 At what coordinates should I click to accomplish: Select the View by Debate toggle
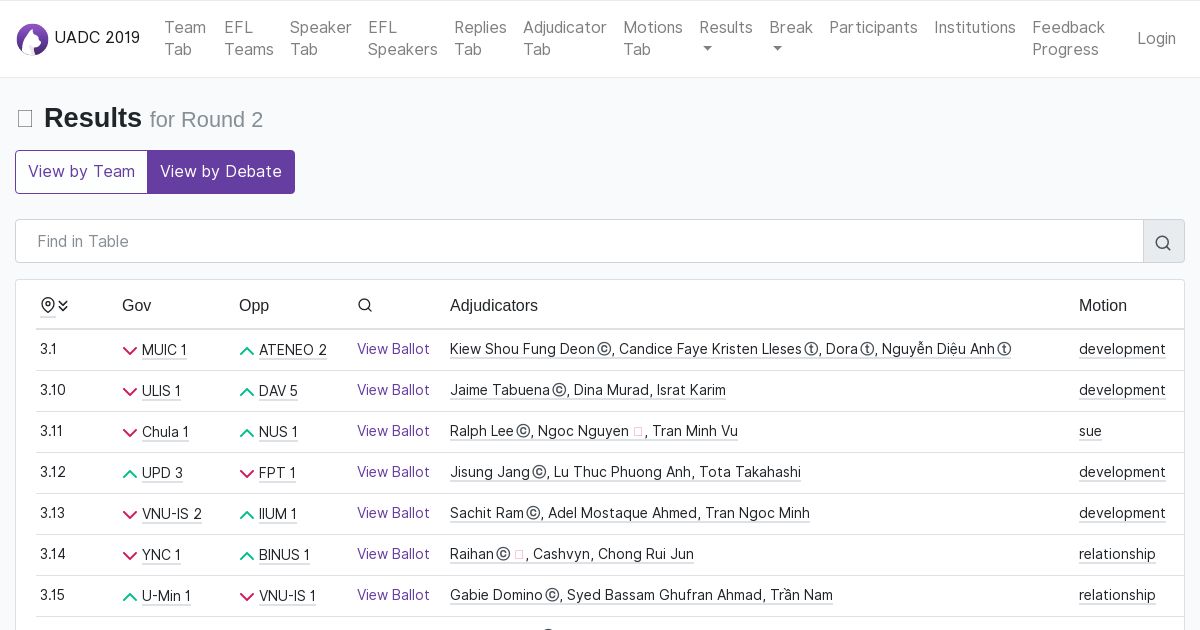click(221, 172)
